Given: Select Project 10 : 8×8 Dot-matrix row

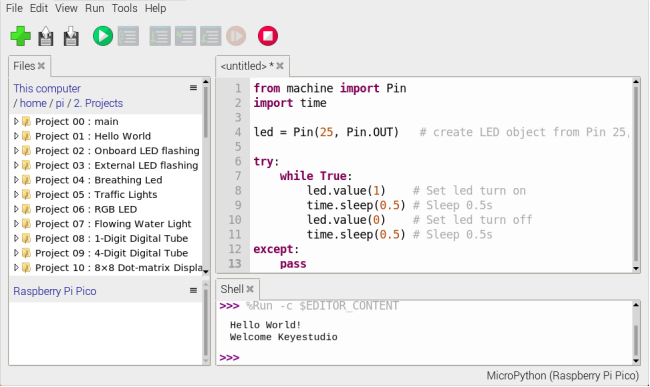Looking at the screenshot, I should pyautogui.click(x=106, y=268).
